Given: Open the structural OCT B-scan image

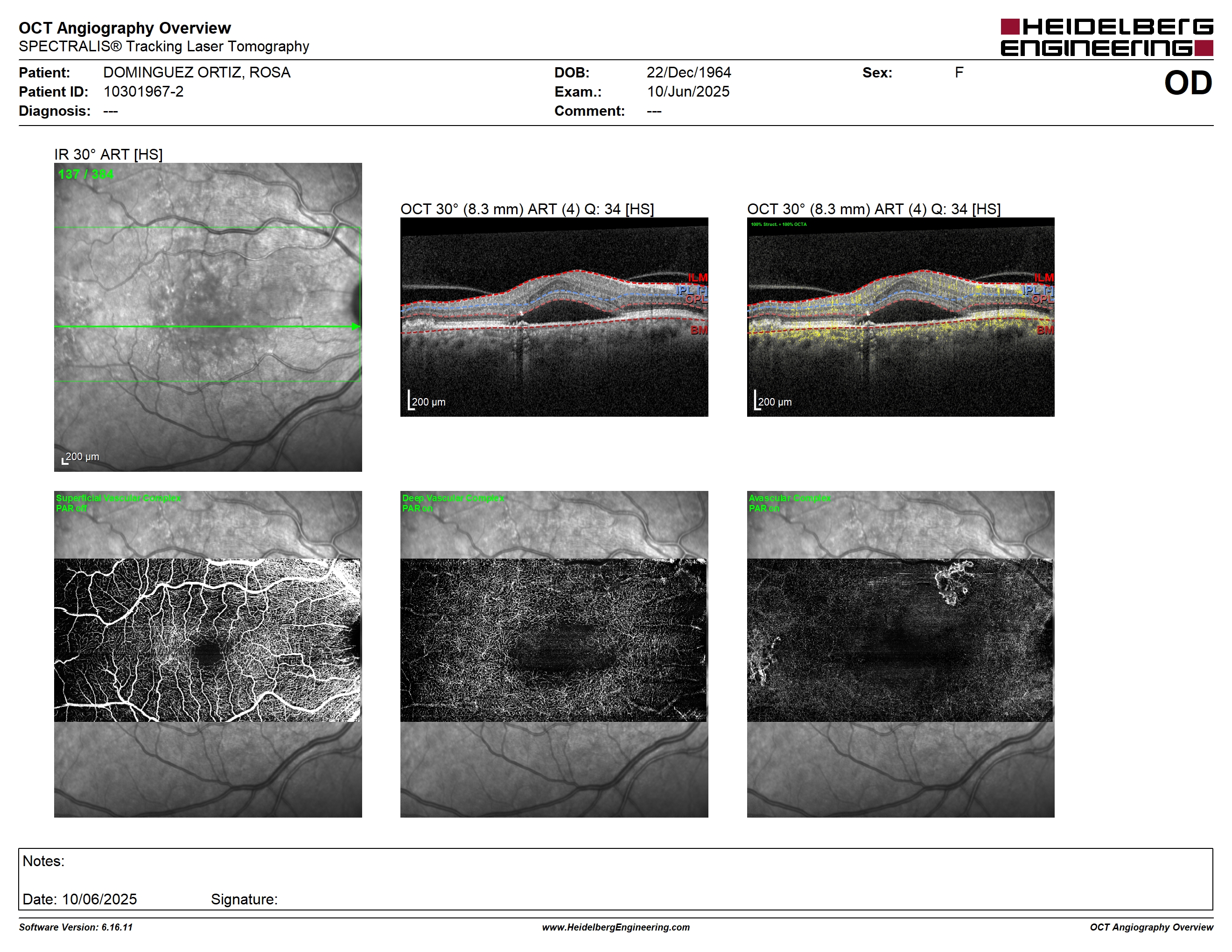Looking at the screenshot, I should pyautogui.click(x=554, y=317).
